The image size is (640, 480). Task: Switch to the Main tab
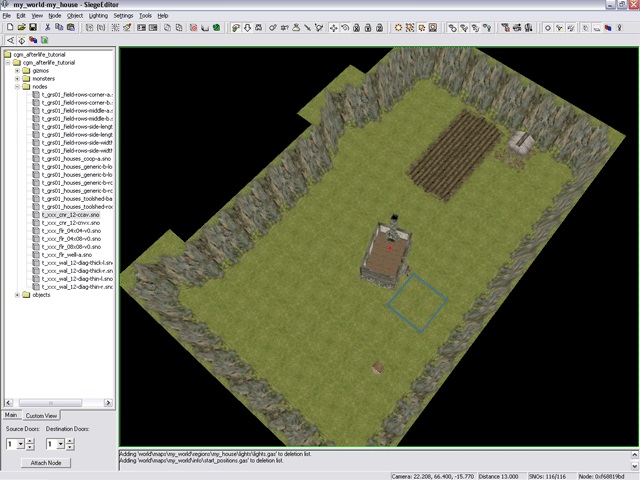[x=11, y=415]
